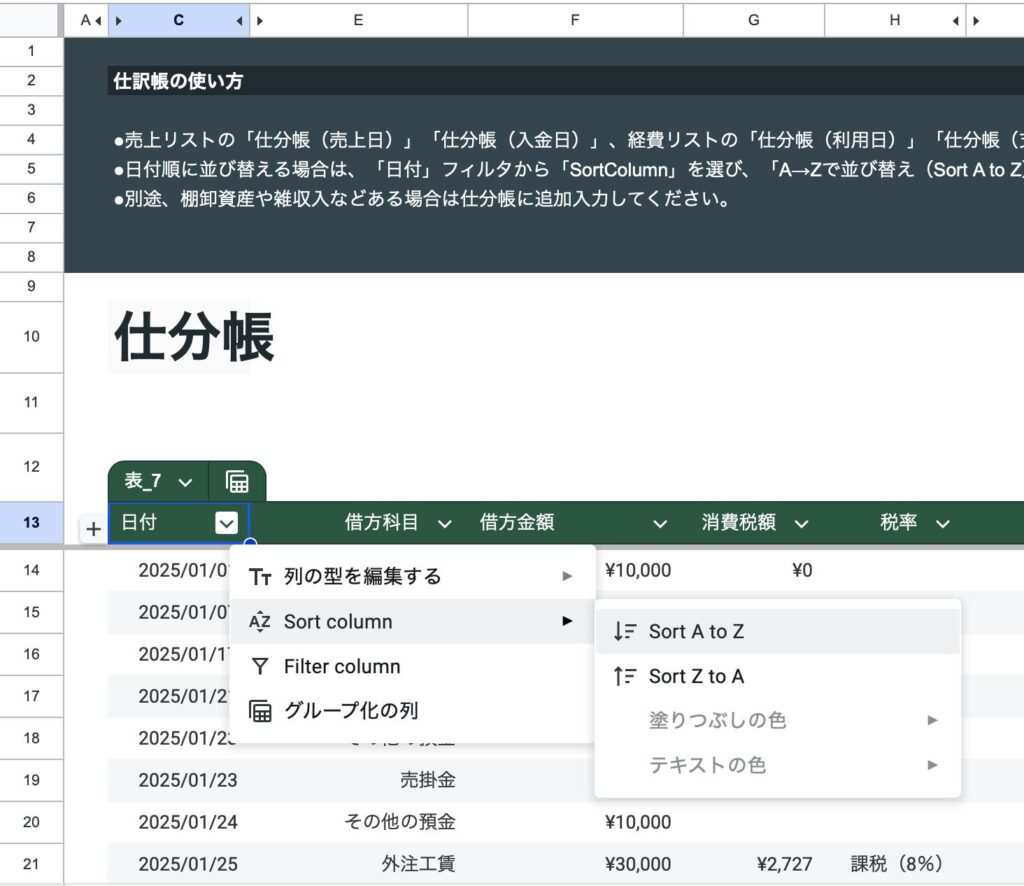Image resolution: width=1024 pixels, height=886 pixels.
Task: Select column E header
Action: point(359,20)
